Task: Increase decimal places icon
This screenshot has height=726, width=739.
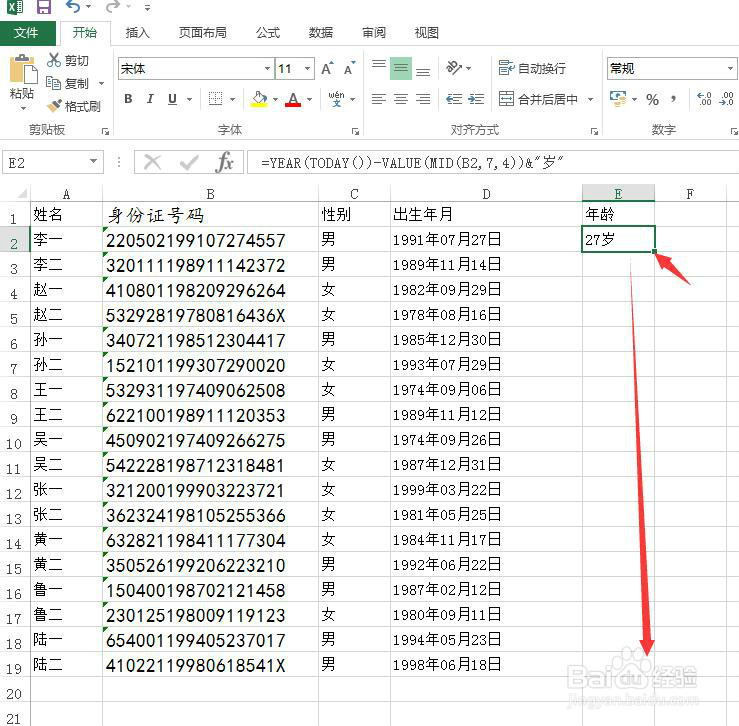Action: click(x=704, y=99)
